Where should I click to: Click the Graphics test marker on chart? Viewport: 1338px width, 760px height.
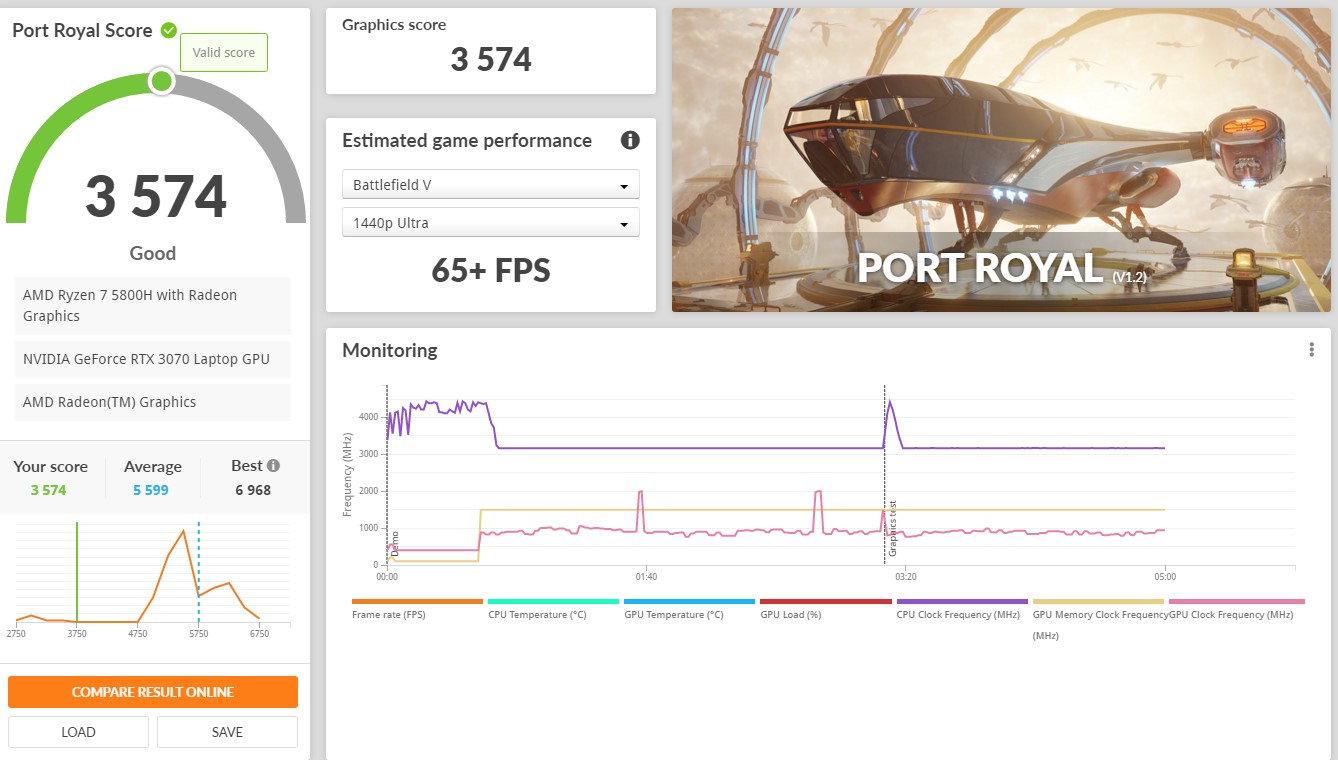(893, 528)
